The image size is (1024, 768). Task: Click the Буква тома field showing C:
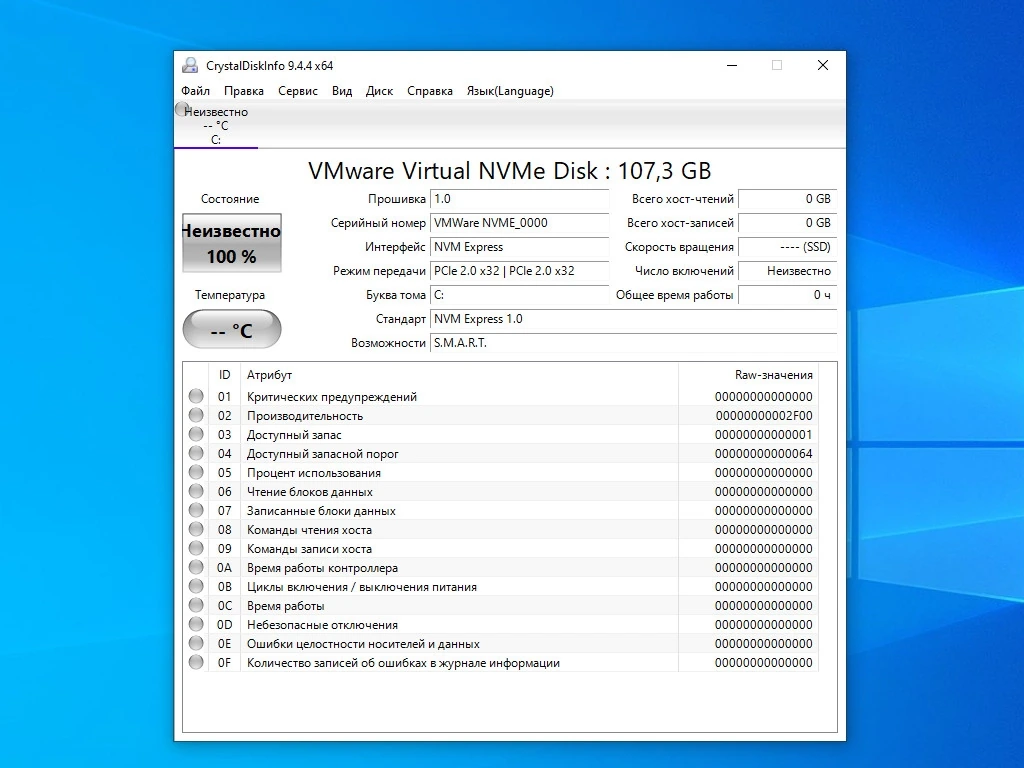tap(519, 295)
